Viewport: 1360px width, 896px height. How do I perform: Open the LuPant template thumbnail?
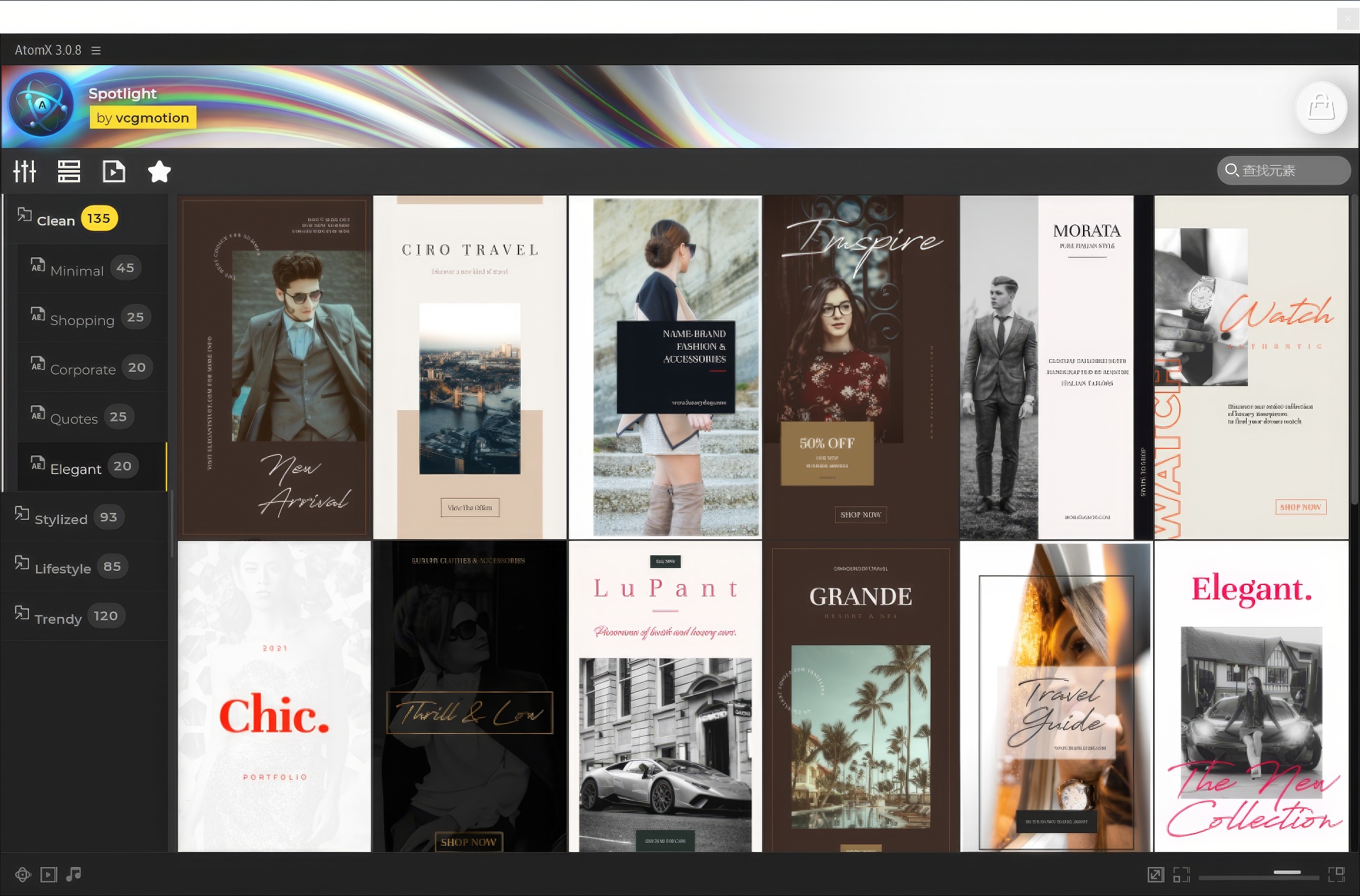pos(665,696)
